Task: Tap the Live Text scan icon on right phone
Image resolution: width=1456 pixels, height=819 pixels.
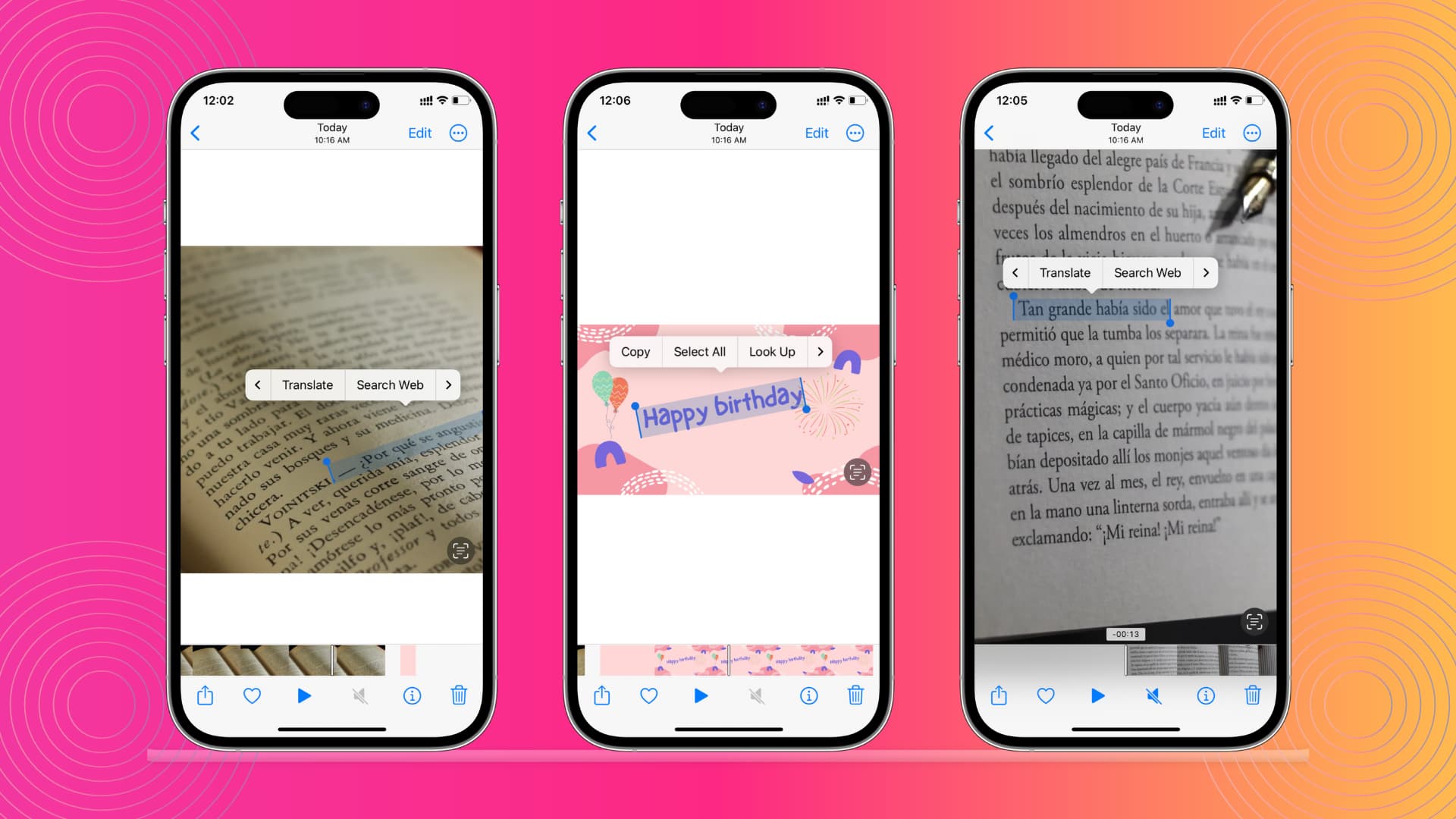Action: click(x=1253, y=621)
